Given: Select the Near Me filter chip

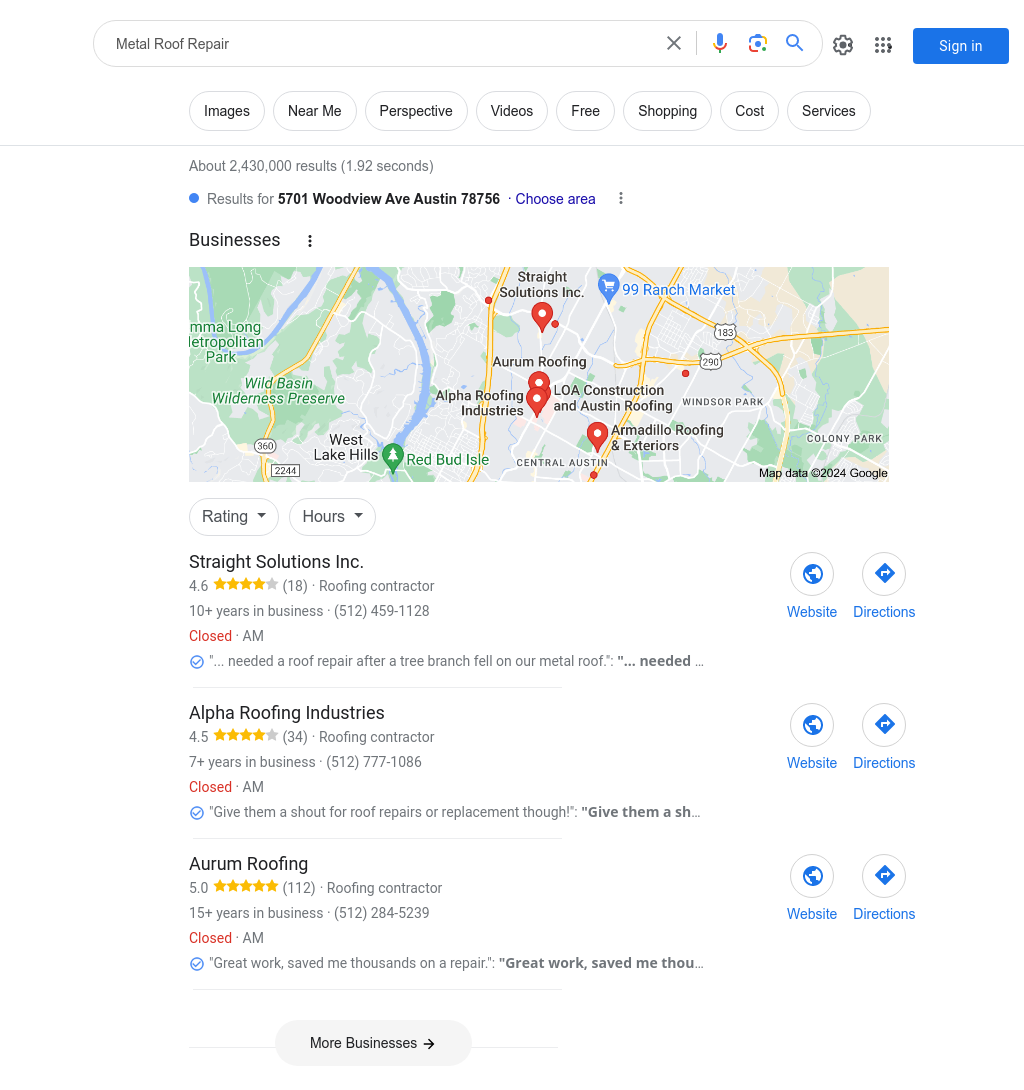Looking at the screenshot, I should tap(315, 111).
